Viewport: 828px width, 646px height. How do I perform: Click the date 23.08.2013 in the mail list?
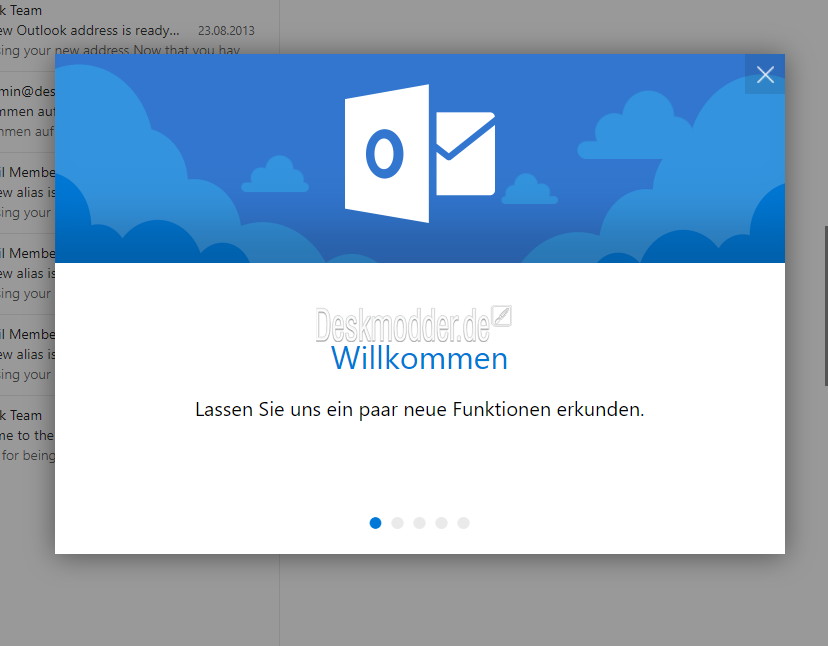pos(226,31)
